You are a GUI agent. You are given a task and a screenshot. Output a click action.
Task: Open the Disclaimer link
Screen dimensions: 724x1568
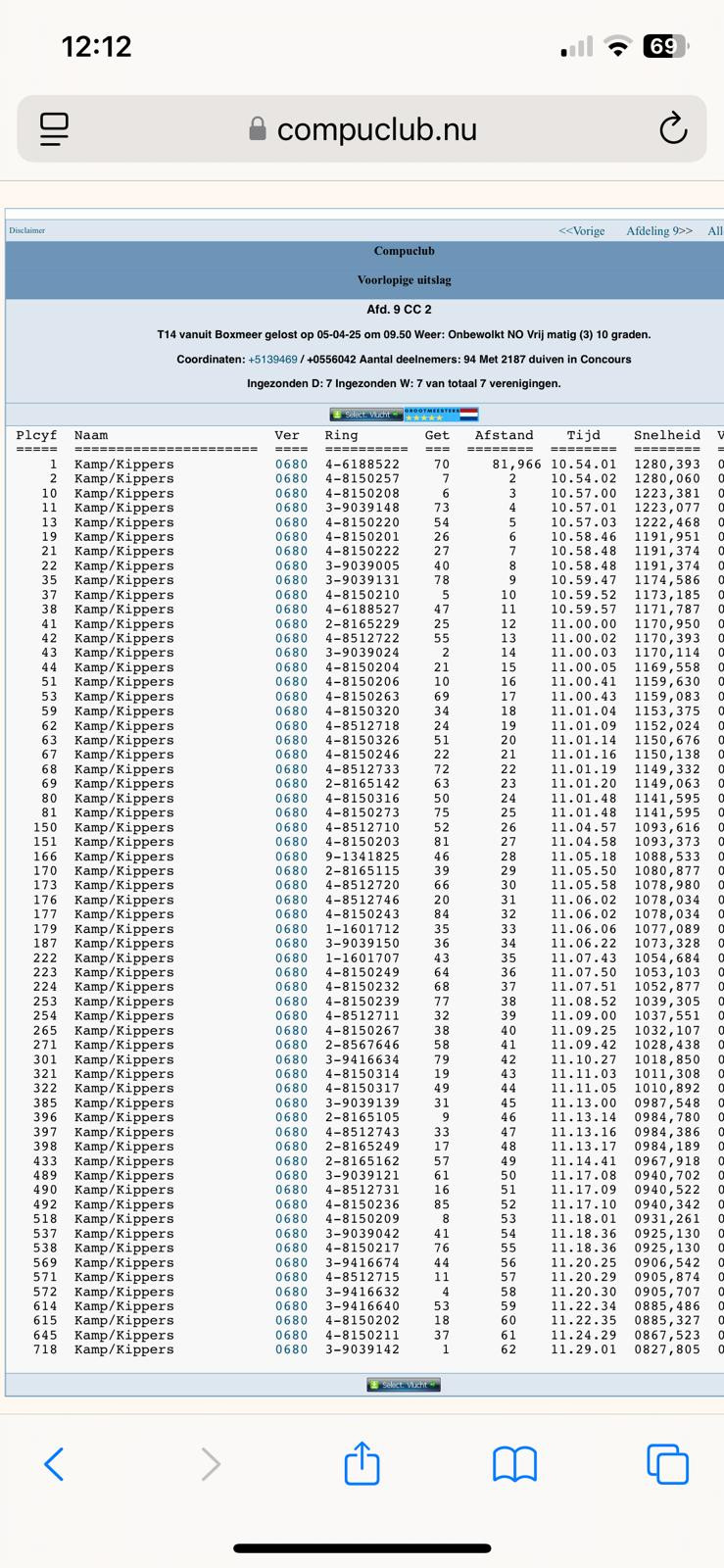(x=27, y=230)
